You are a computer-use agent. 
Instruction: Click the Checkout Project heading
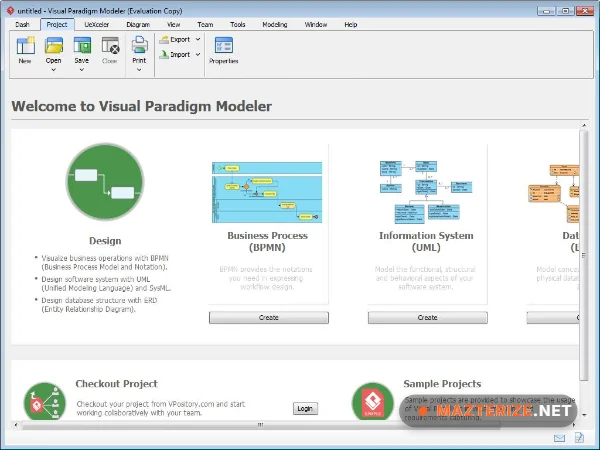116,384
